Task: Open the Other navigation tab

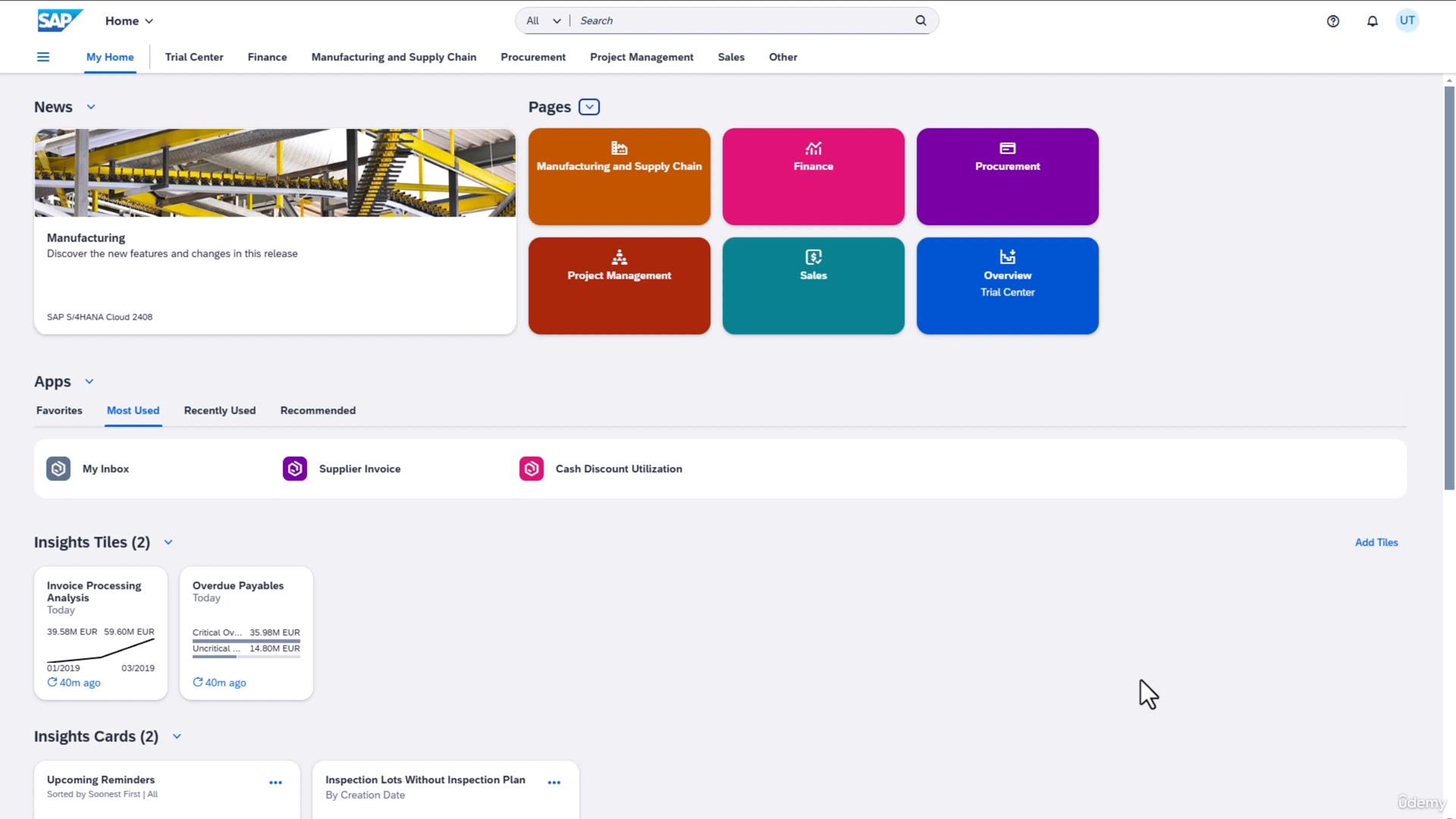Action: click(783, 57)
